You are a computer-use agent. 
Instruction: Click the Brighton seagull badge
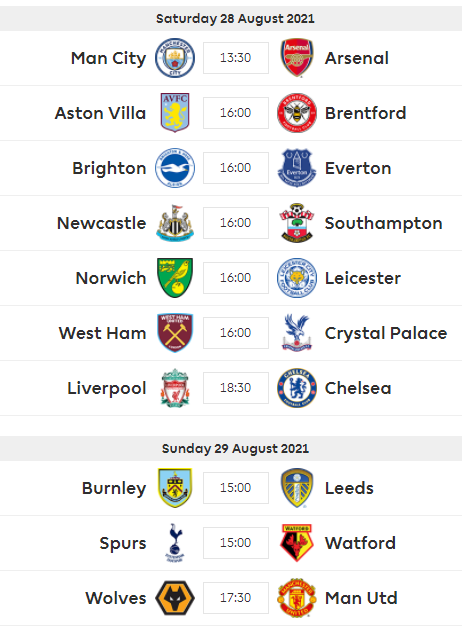(x=175, y=168)
